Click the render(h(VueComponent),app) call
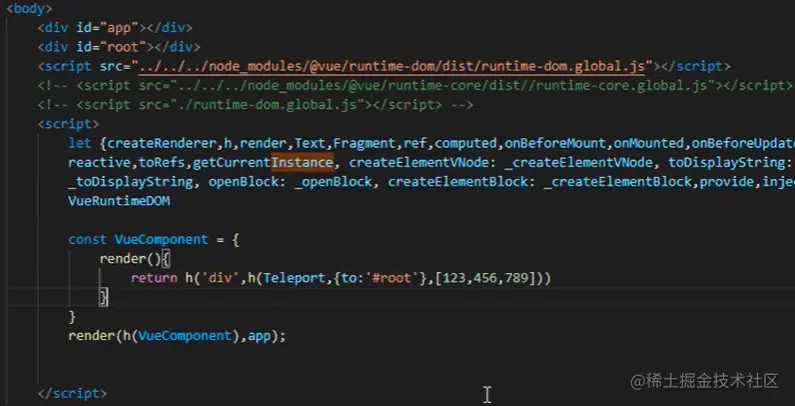The width and height of the screenshot is (795, 406). (177, 336)
